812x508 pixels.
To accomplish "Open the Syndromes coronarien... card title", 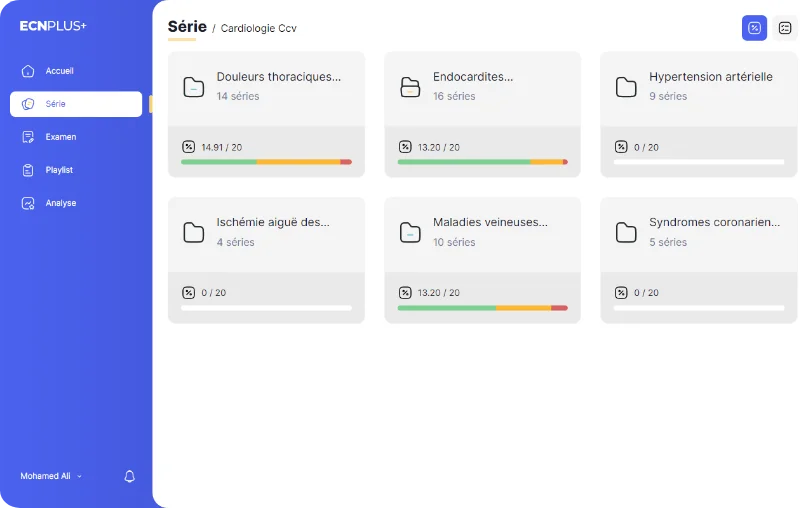I will click(x=714, y=222).
